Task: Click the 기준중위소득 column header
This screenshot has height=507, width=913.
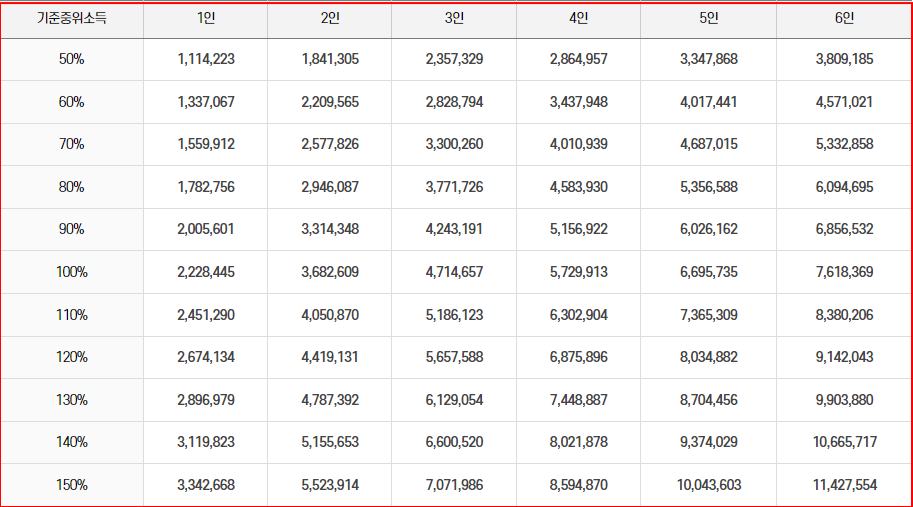Action: (72, 19)
